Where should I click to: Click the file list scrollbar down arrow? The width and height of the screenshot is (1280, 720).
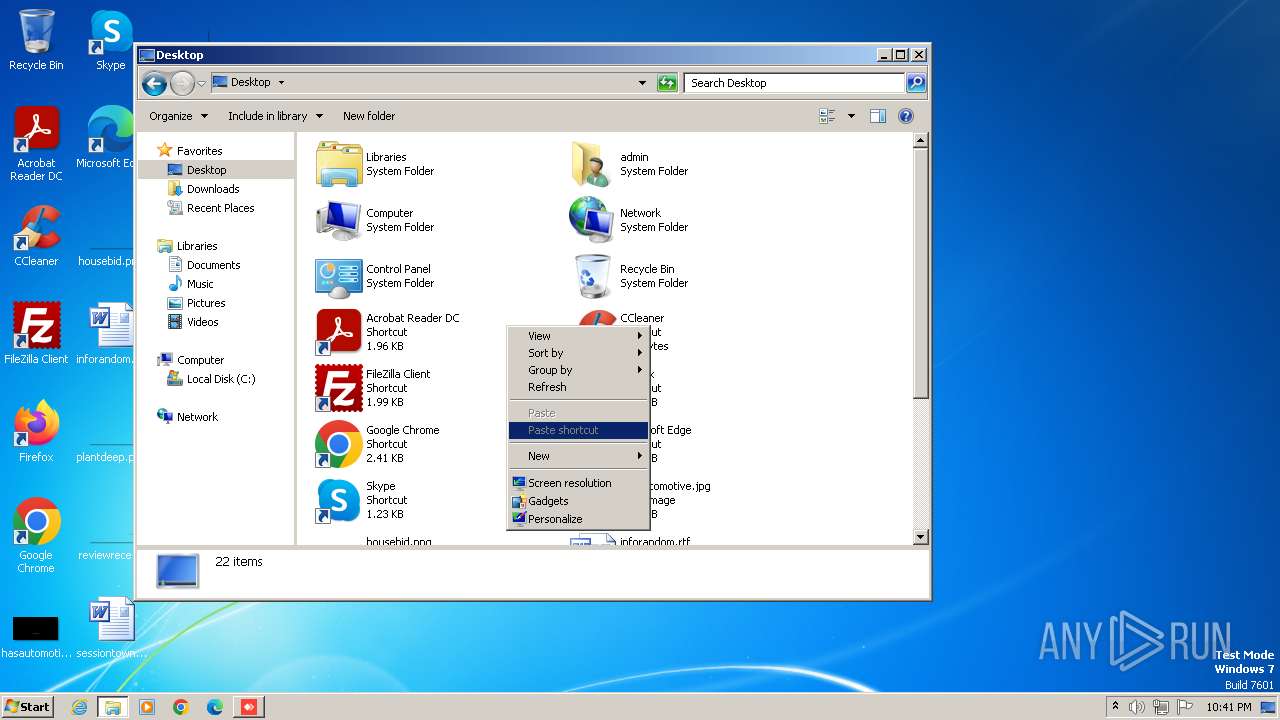921,537
